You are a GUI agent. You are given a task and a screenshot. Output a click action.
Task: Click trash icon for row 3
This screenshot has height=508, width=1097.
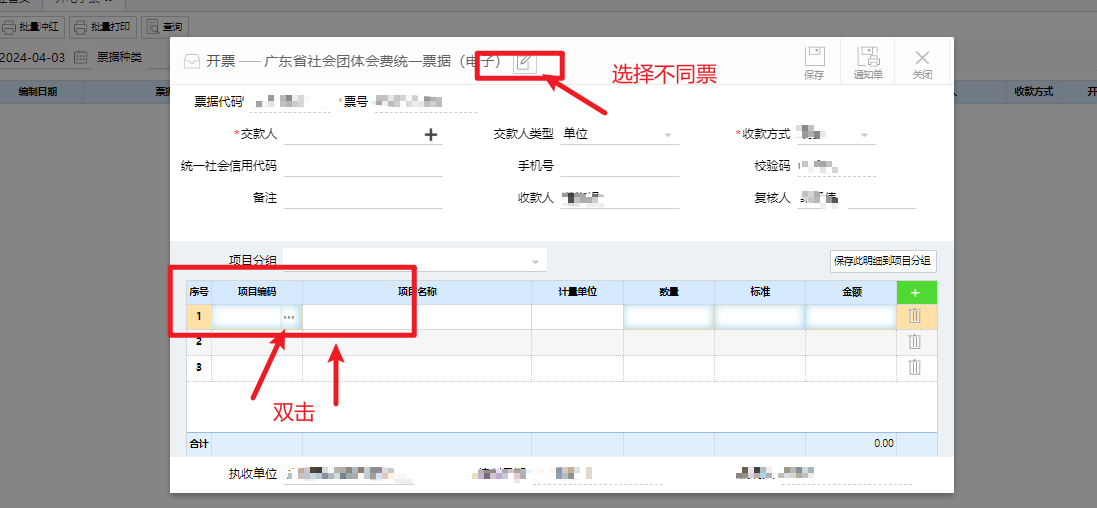[914, 367]
